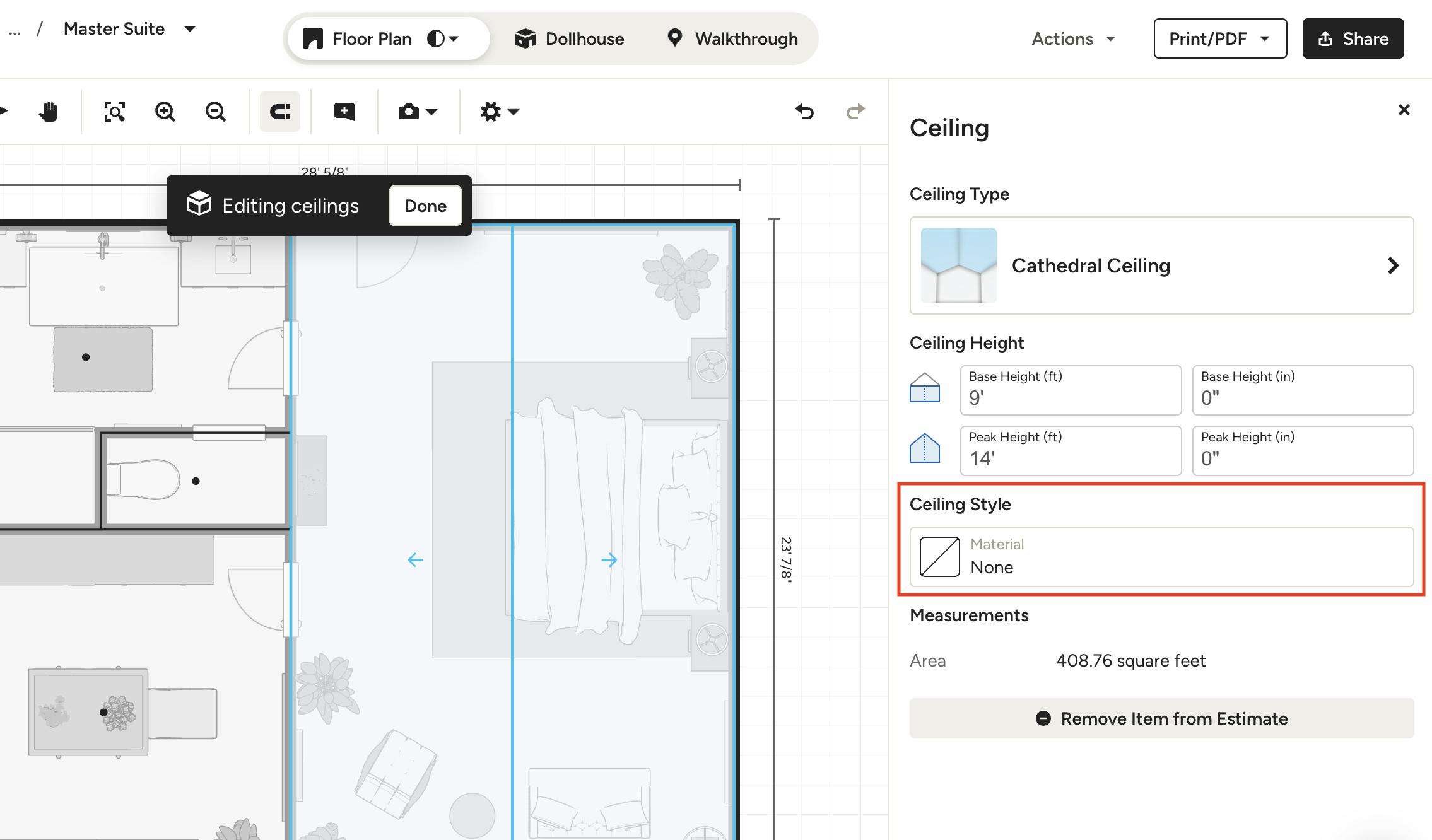Redo the last action
Image resolution: width=1432 pixels, height=840 pixels.
coord(855,112)
